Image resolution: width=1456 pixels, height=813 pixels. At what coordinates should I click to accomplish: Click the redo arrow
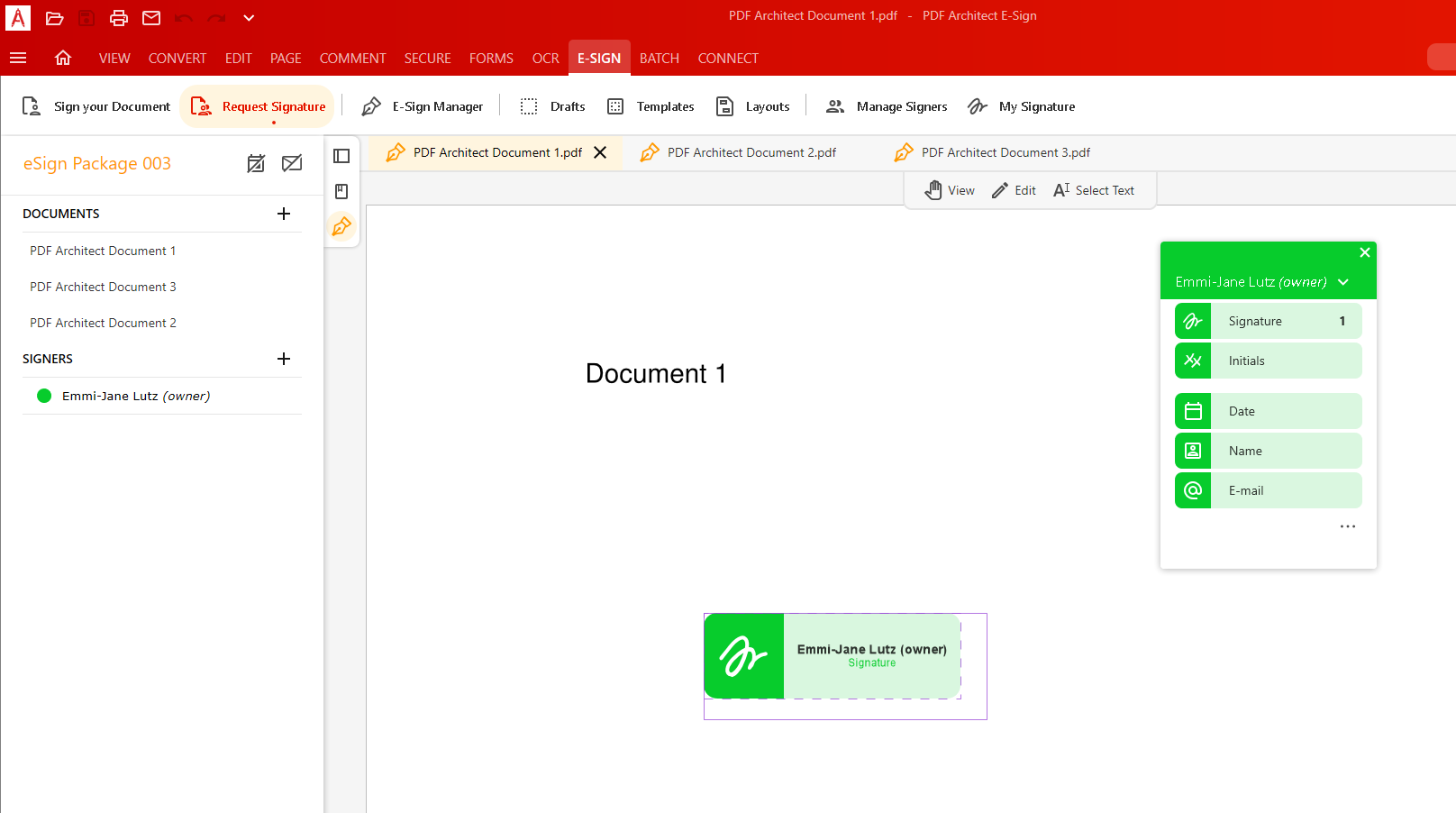coord(216,17)
